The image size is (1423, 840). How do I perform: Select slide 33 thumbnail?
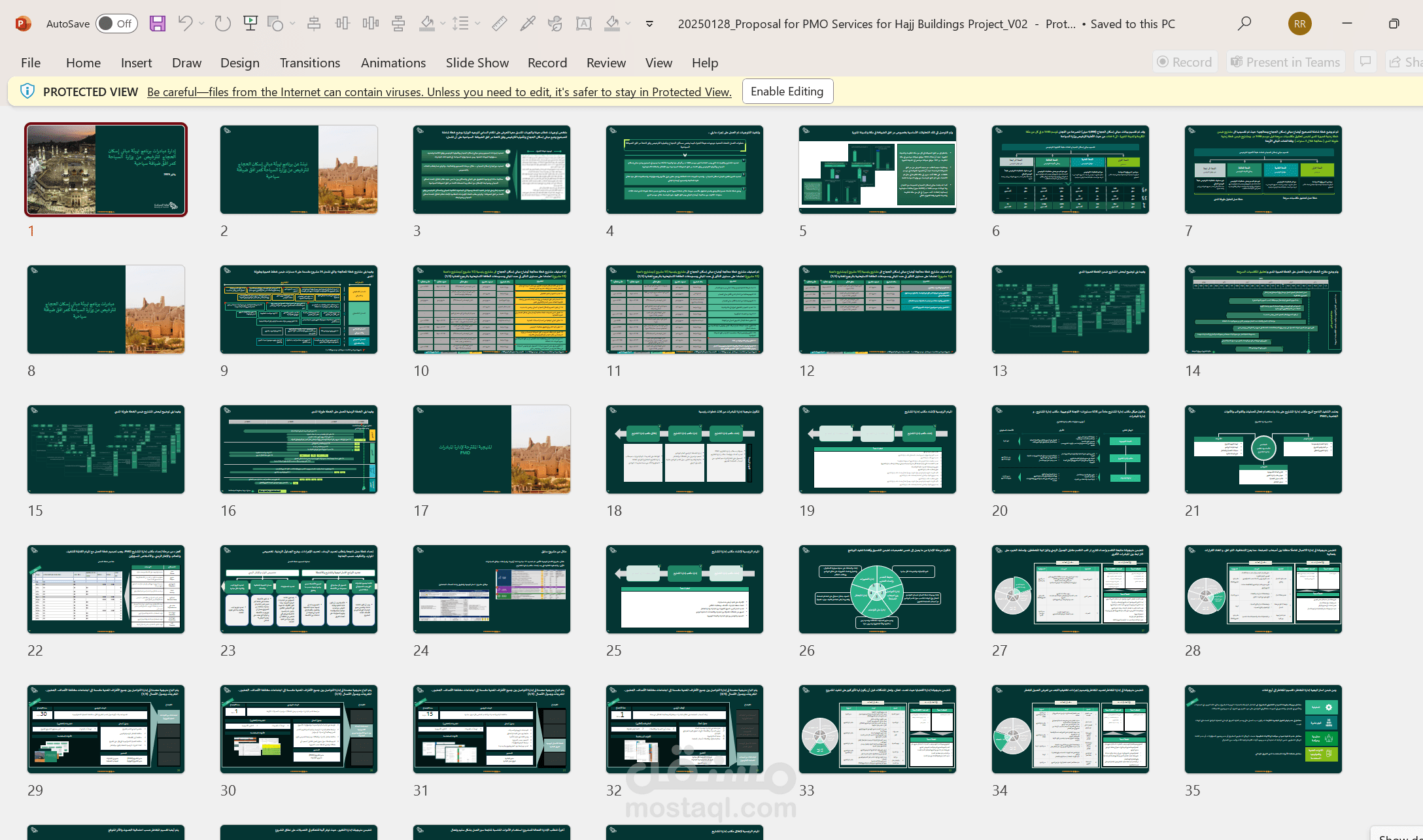pos(878,730)
